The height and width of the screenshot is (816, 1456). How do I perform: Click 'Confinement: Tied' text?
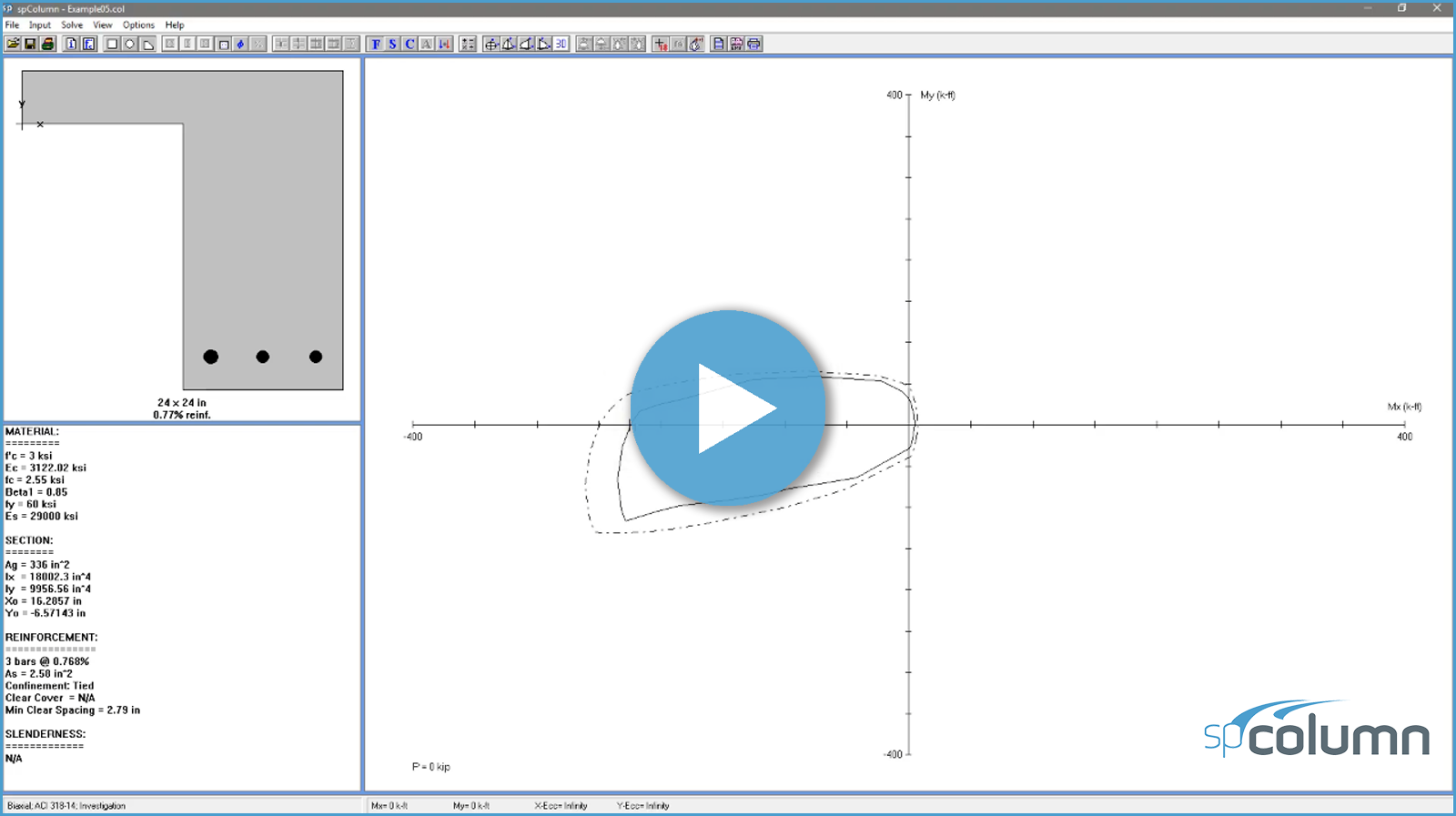click(50, 686)
